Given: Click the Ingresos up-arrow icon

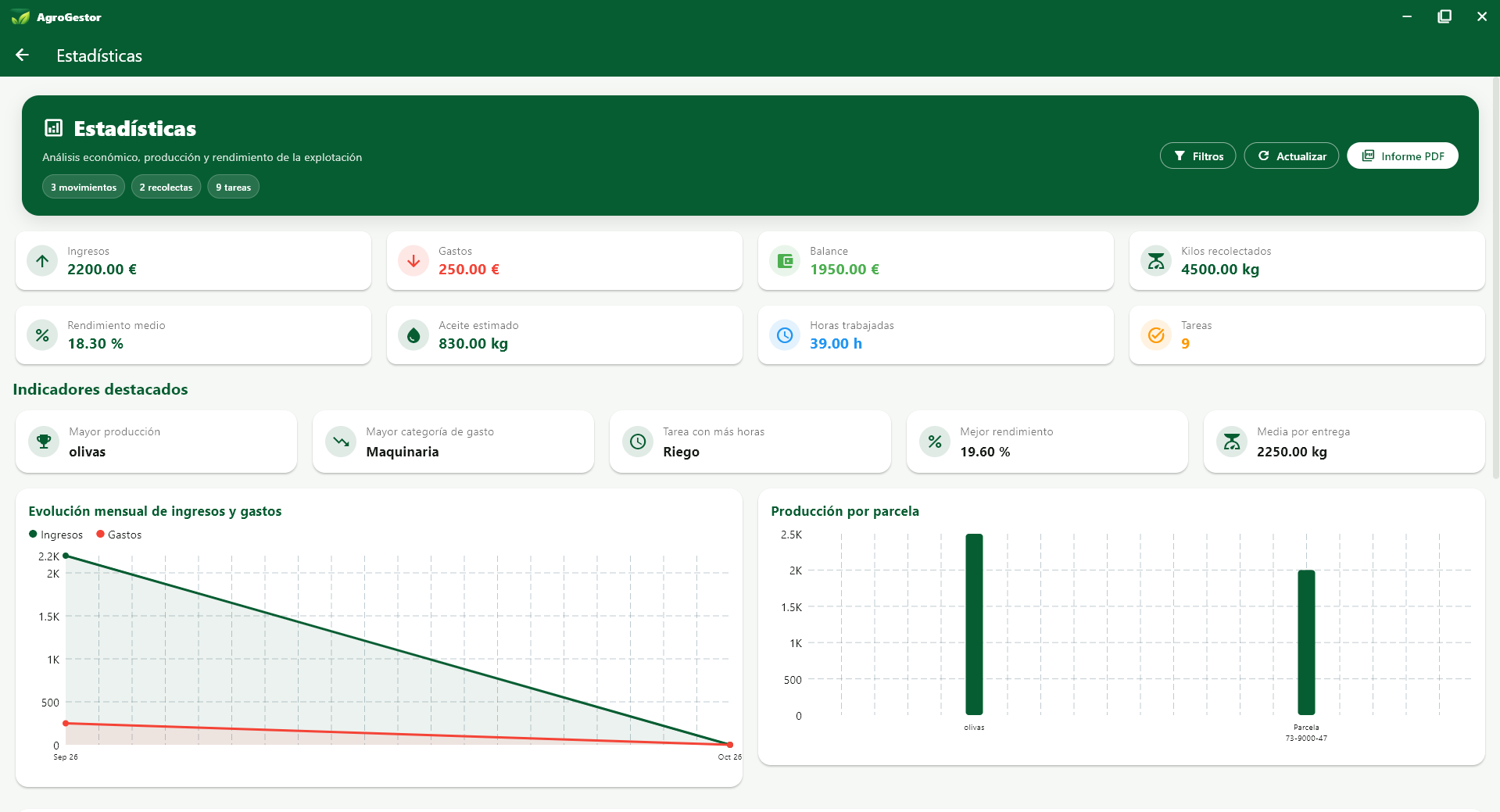Looking at the screenshot, I should click(42, 261).
